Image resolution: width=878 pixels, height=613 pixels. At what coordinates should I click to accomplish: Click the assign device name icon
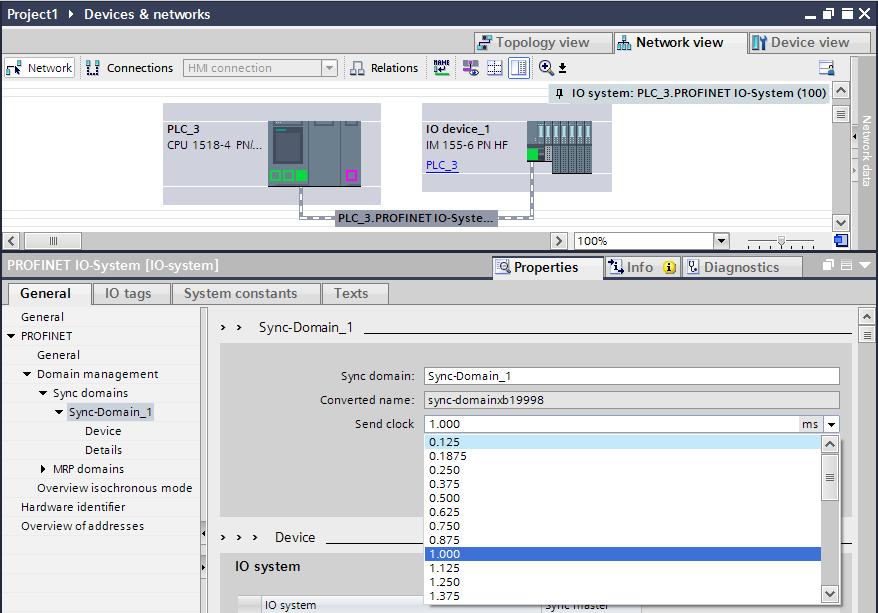[x=441, y=68]
